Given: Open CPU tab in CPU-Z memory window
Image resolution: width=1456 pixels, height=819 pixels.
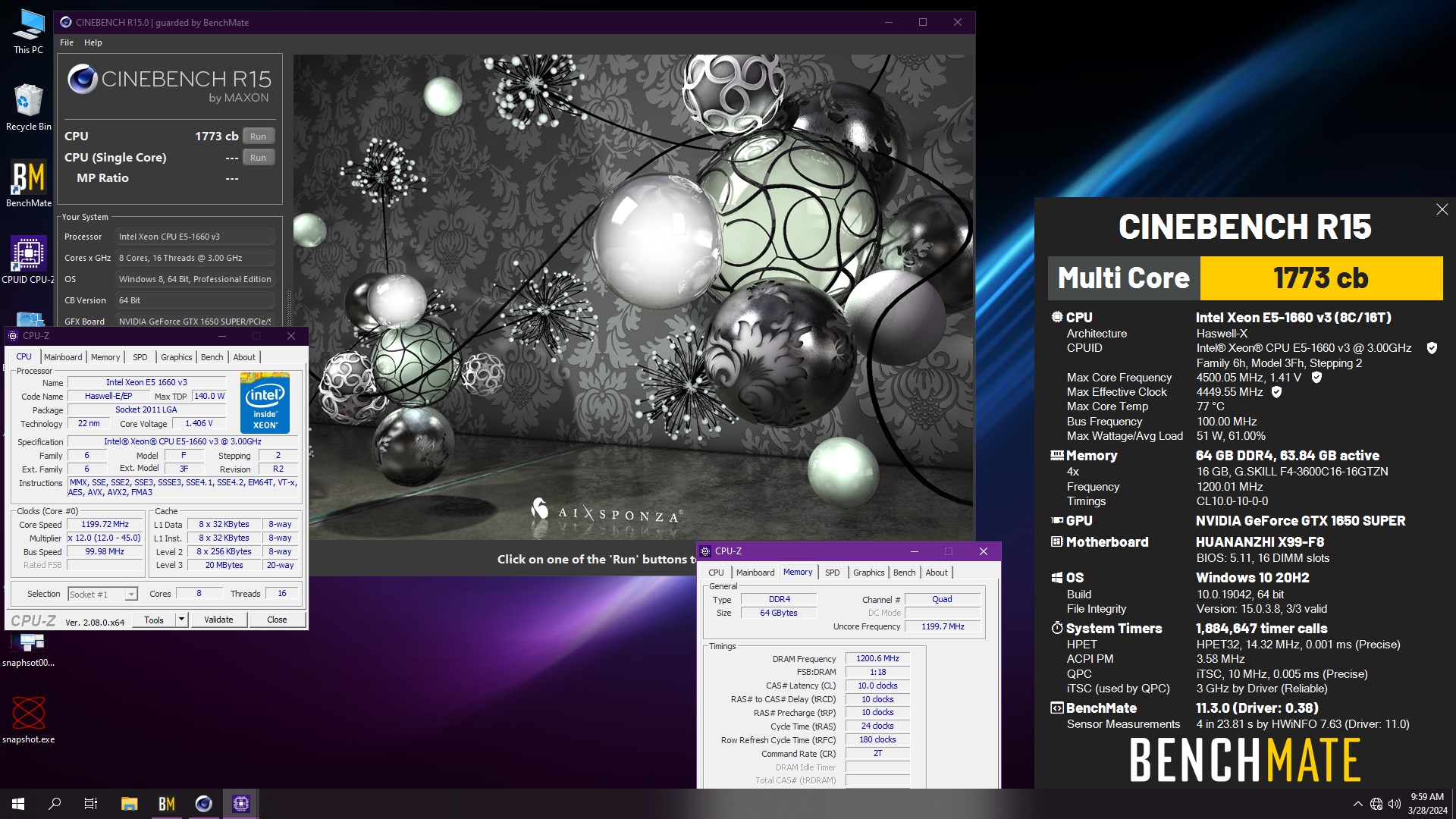Looking at the screenshot, I should tap(716, 573).
